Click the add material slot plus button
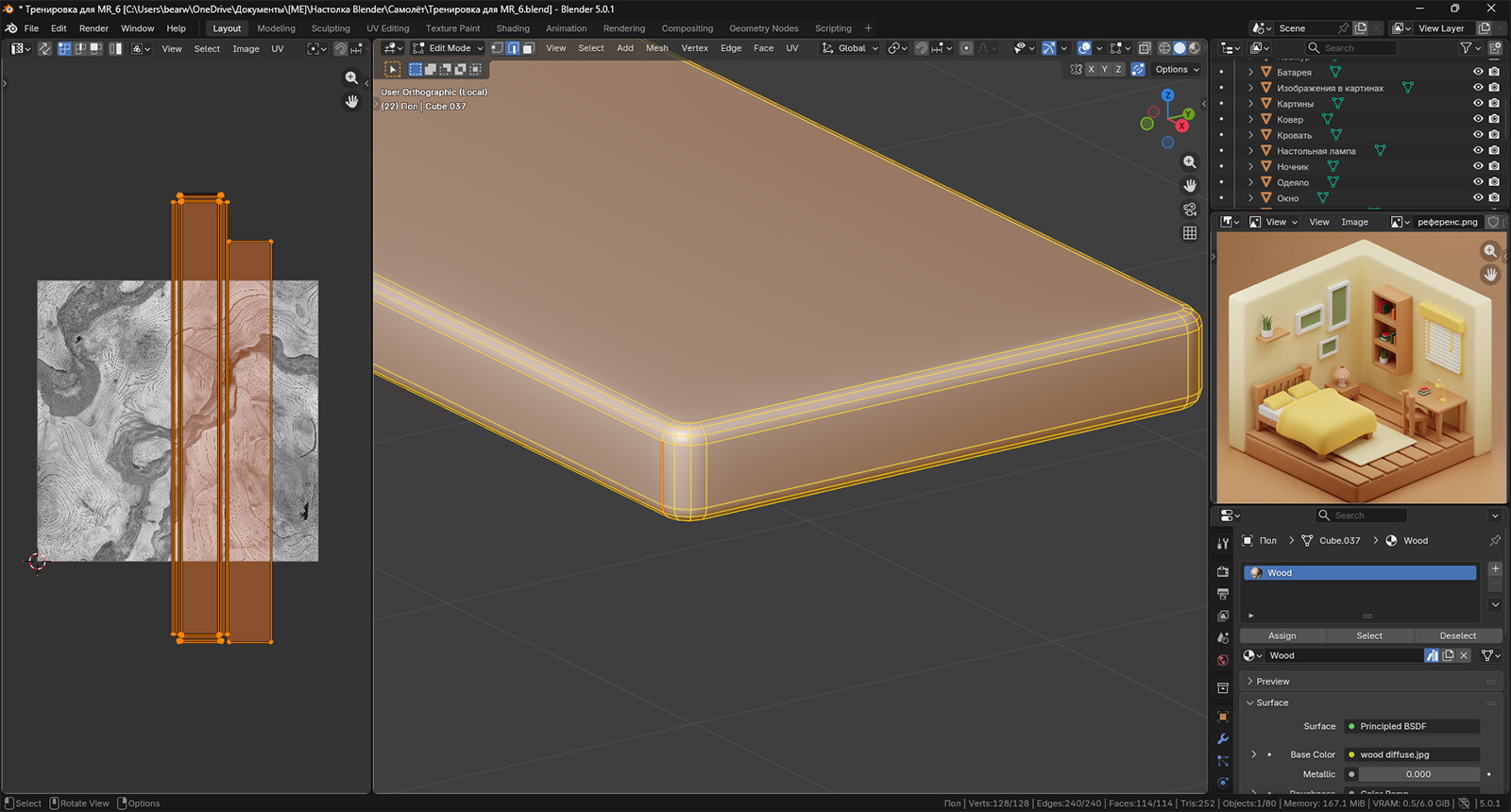 tap(1495, 568)
